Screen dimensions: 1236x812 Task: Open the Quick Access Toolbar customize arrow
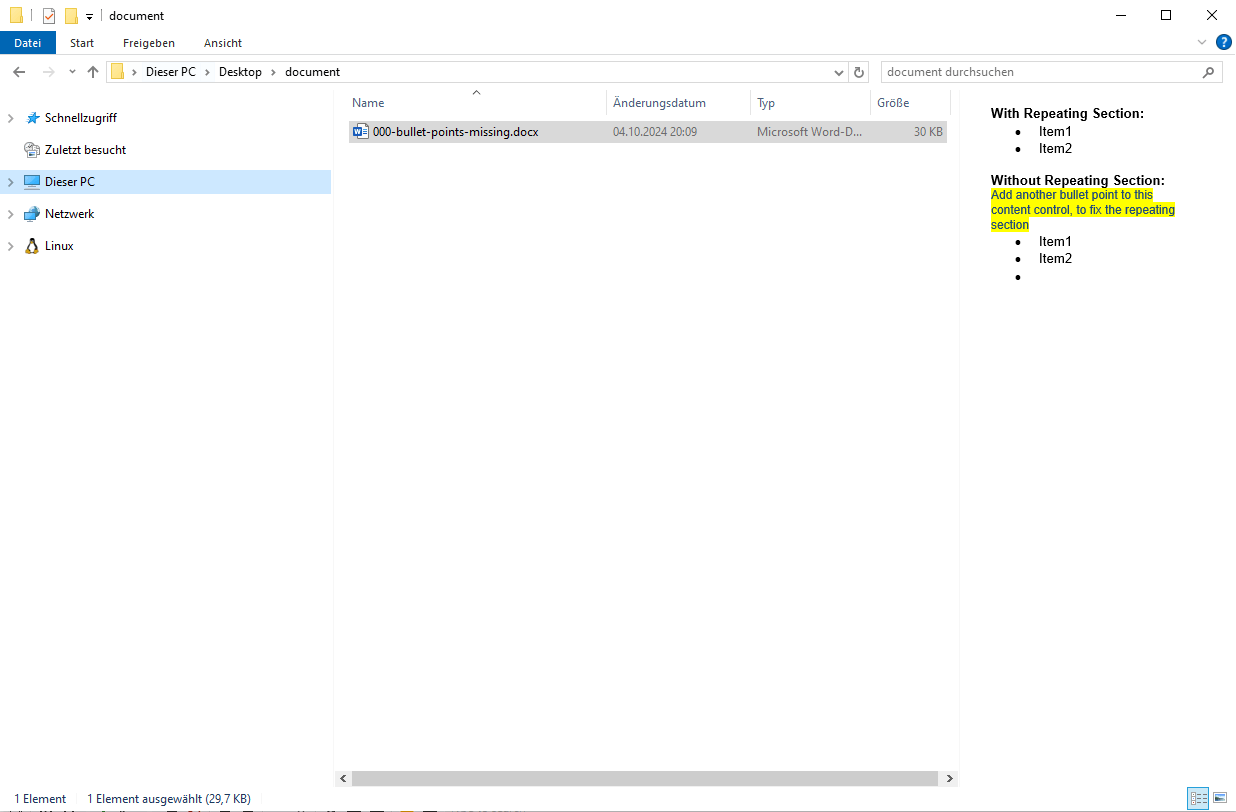[89, 17]
